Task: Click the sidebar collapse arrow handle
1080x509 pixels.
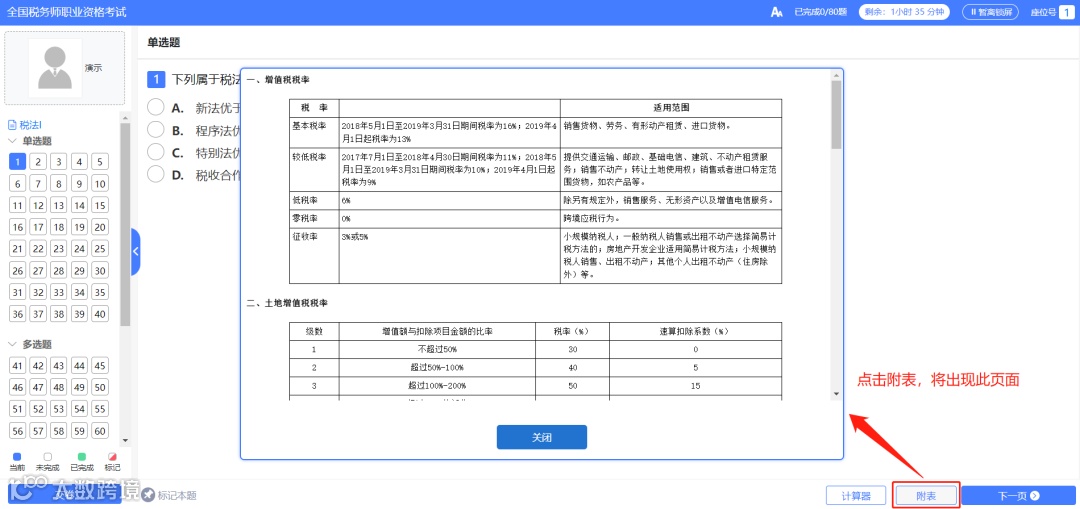Action: pyautogui.click(x=136, y=251)
